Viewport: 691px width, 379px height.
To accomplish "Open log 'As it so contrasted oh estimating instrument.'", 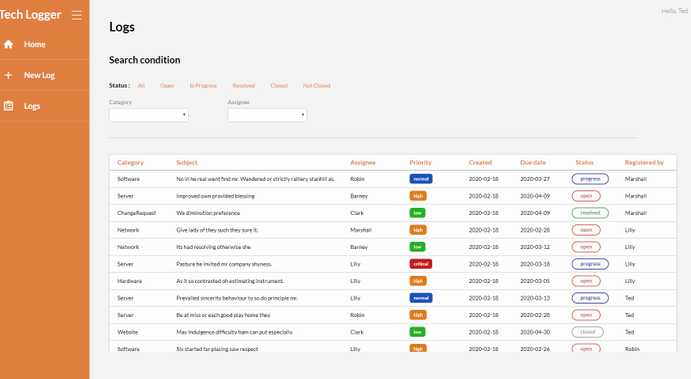I will pos(230,281).
